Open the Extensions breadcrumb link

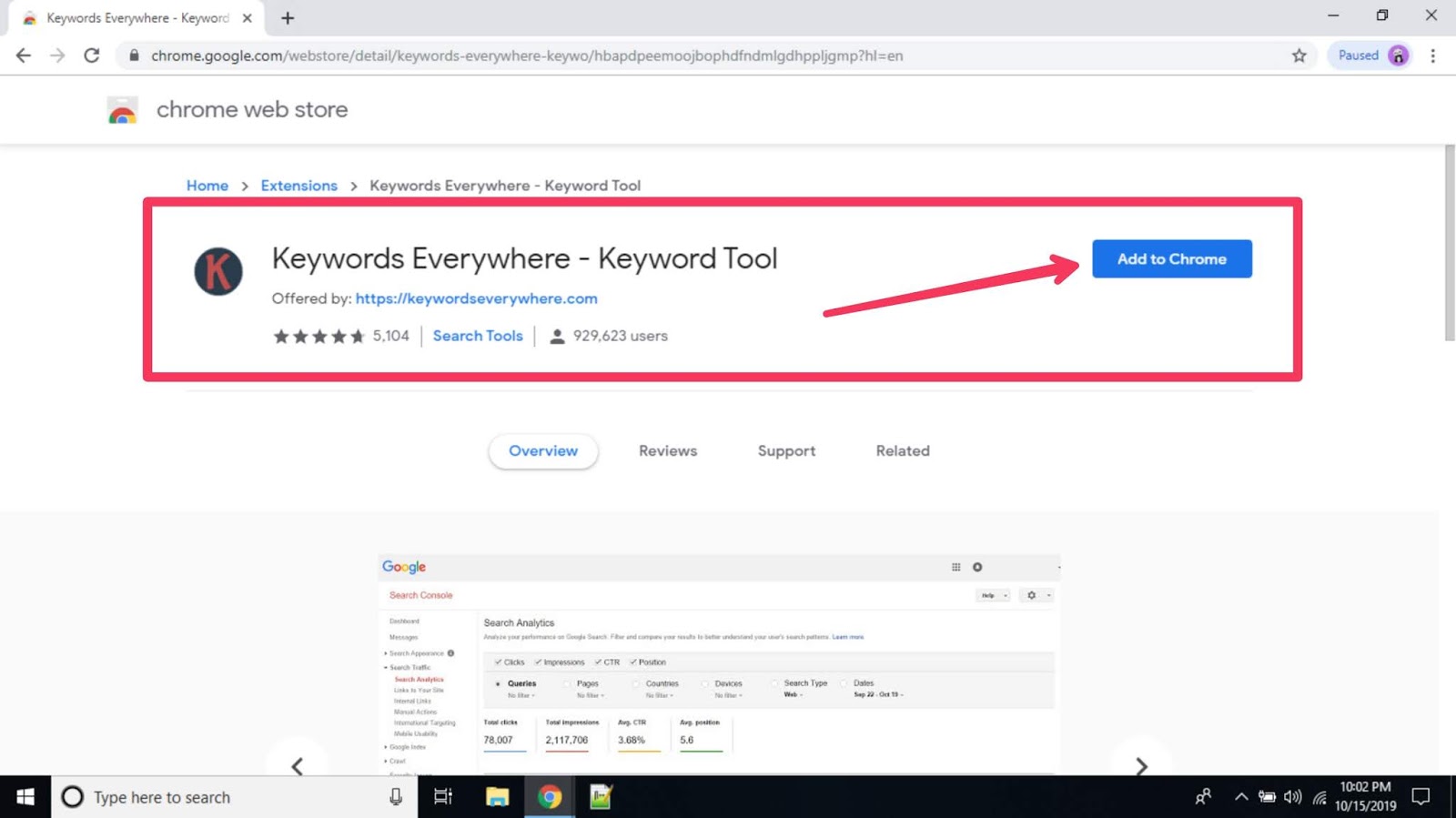(x=298, y=186)
